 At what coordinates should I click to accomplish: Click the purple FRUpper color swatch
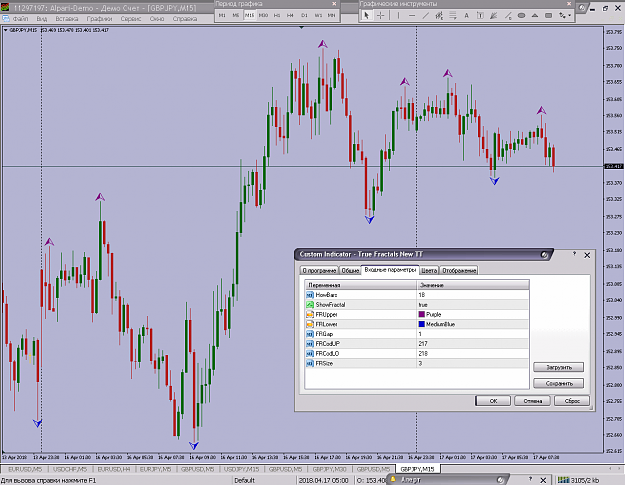tap(421, 314)
